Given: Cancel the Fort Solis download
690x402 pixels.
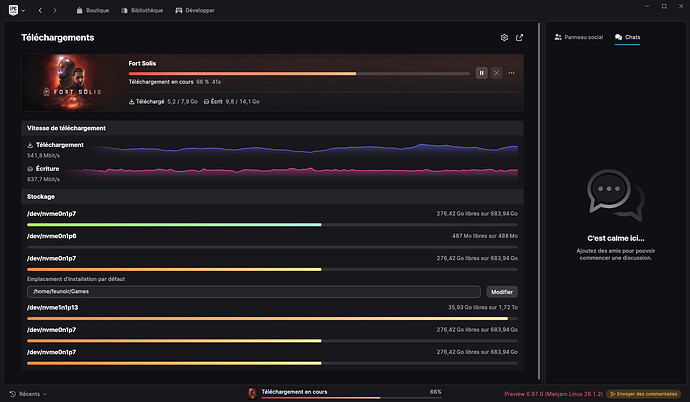Looking at the screenshot, I should 496,73.
